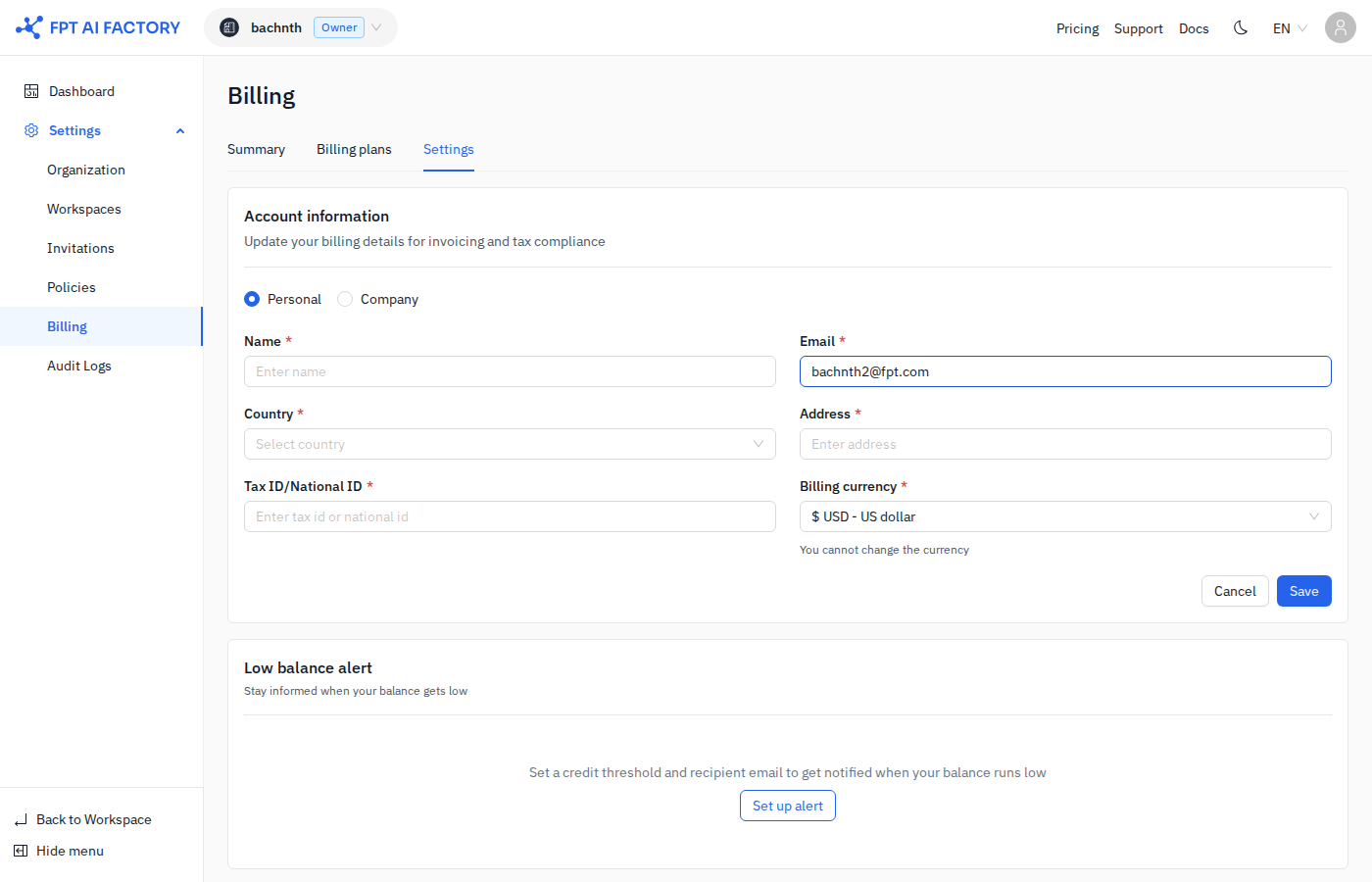
Task: Open Organization in the sidebar
Action: click(101, 170)
